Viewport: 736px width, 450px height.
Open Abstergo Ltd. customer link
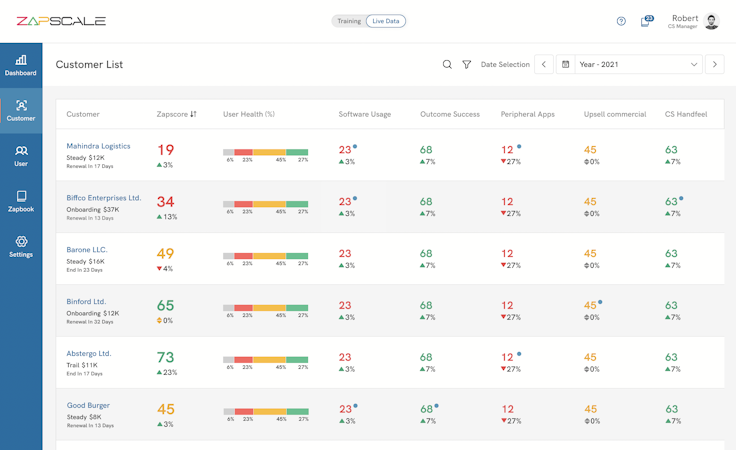[x=89, y=353]
